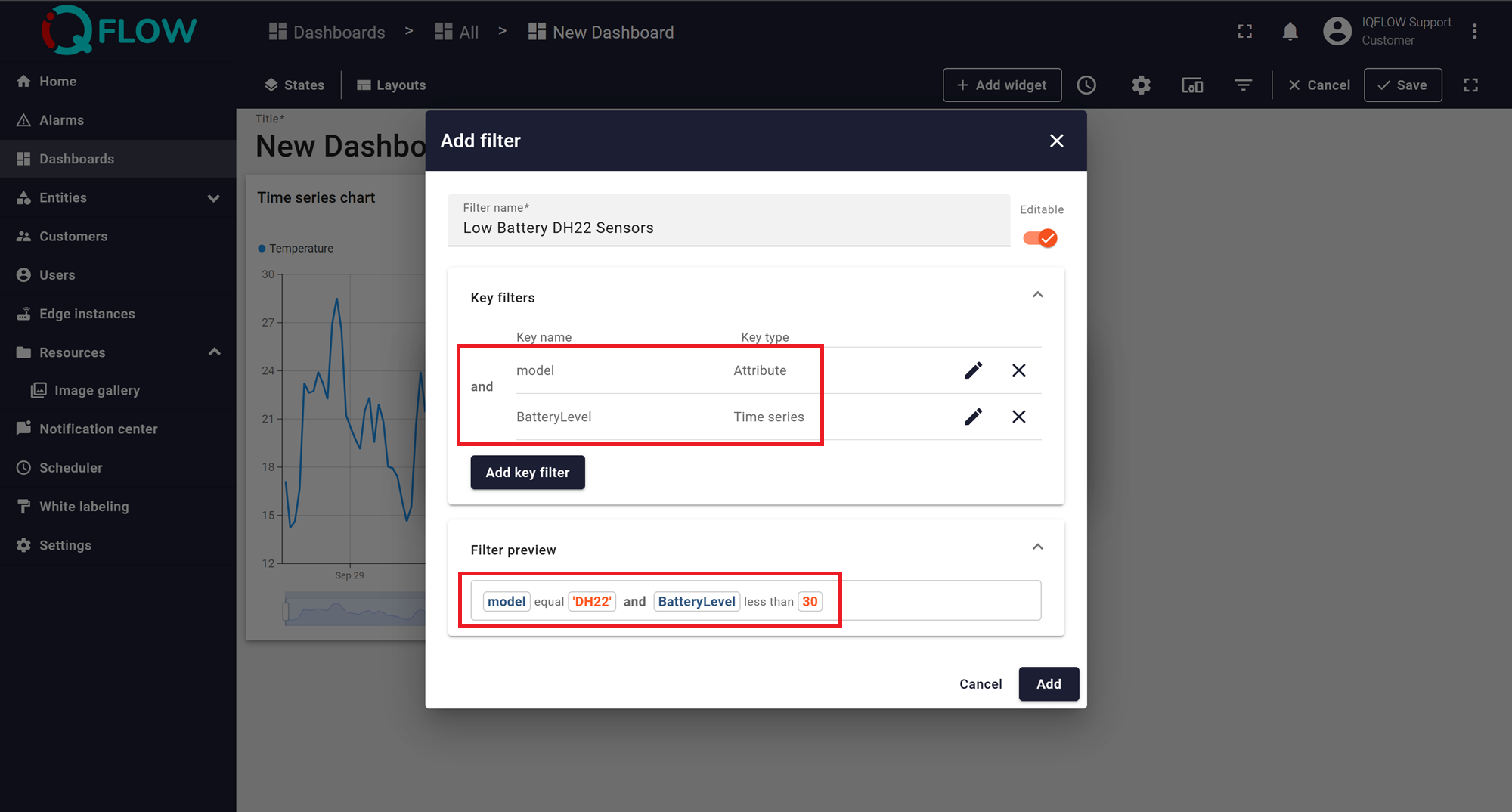Toggle the Editable switch off
The image size is (1512, 812).
click(x=1040, y=238)
